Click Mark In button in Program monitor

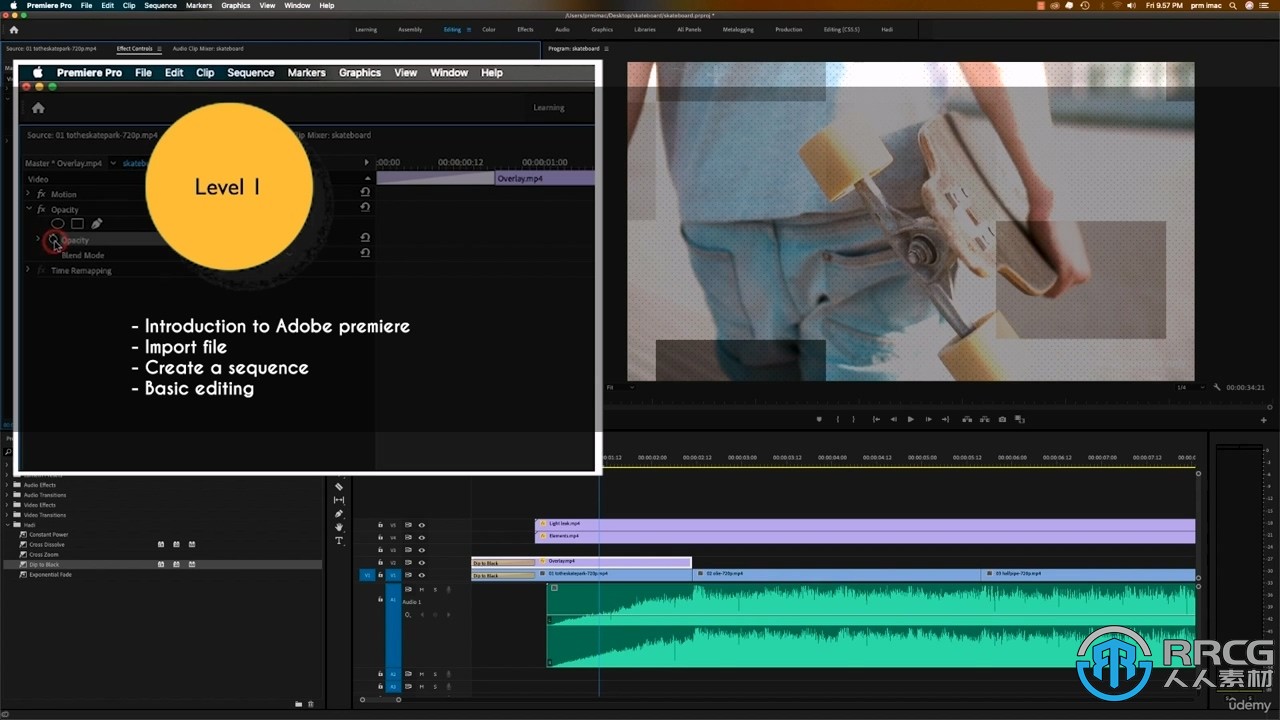[838, 419]
